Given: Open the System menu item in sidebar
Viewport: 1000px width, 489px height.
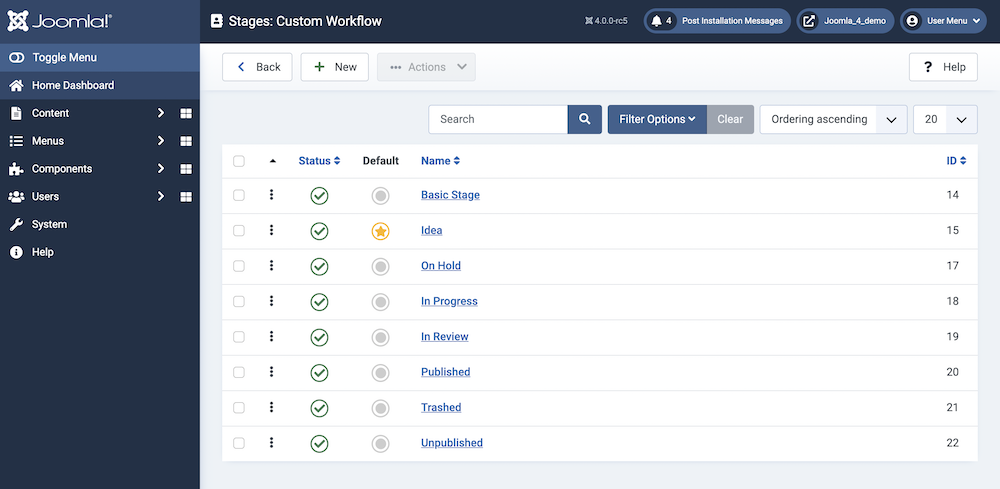Looking at the screenshot, I should tap(49, 225).
